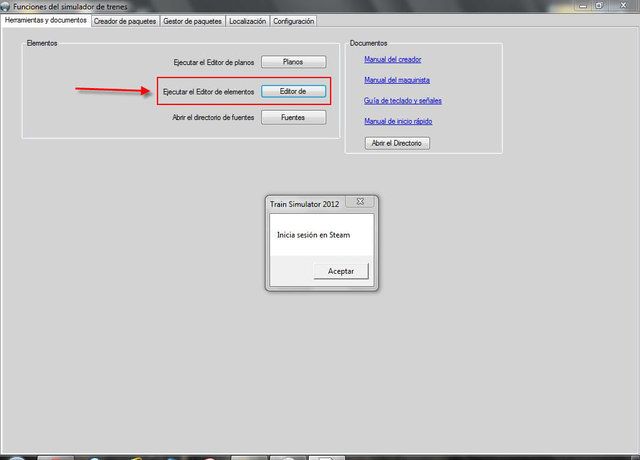Click the Abrir el Directorio button

click(398, 143)
